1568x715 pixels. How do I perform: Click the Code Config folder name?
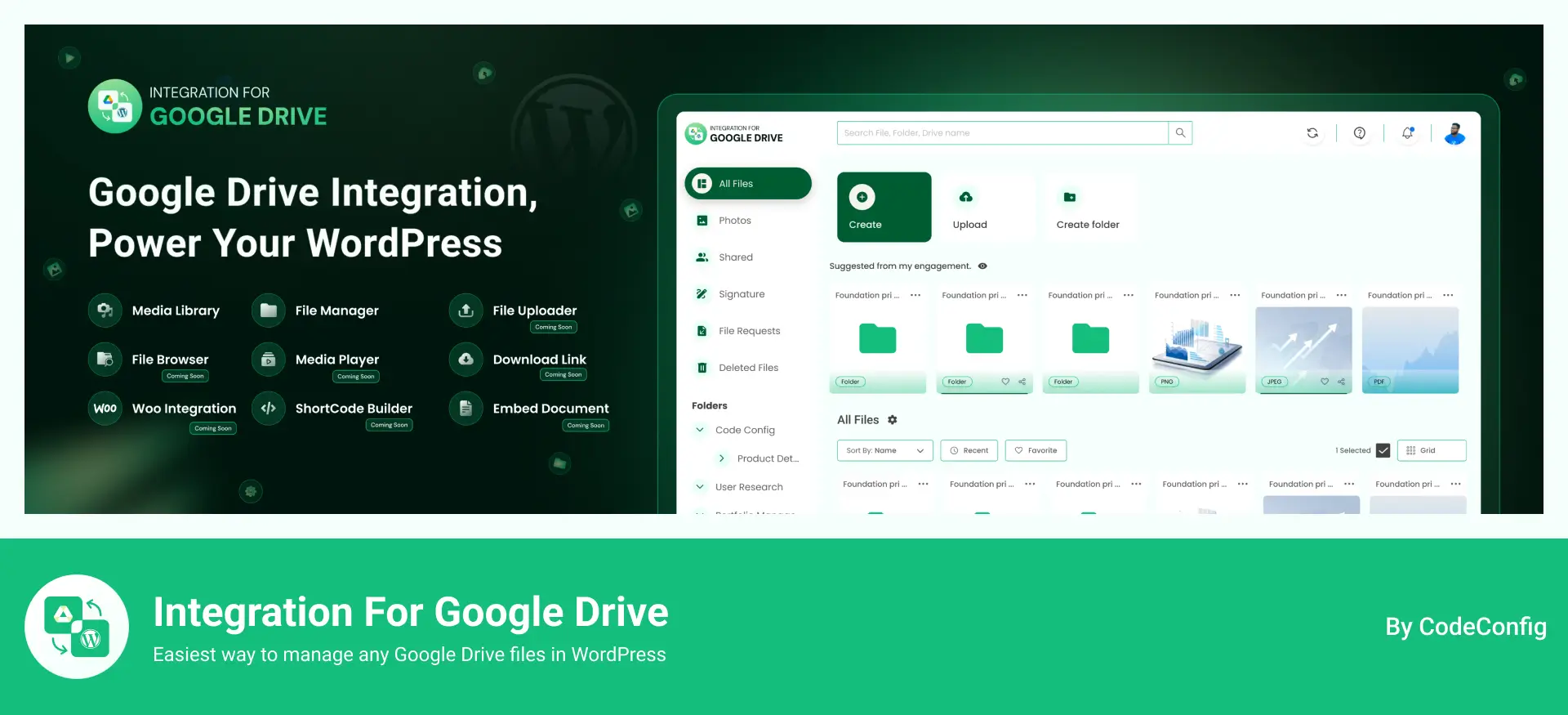(x=745, y=430)
